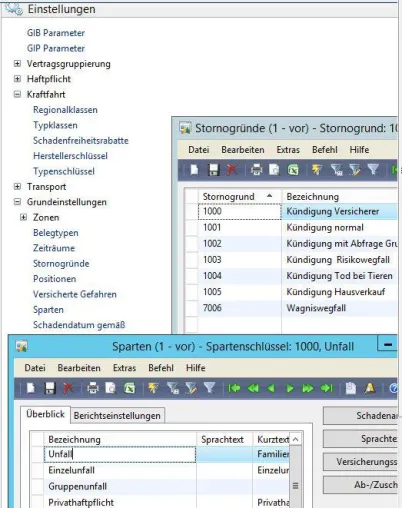Open Bearbeiten menu in Sparten window
Screen dimensions: 402x508
pyautogui.click(x=79, y=368)
